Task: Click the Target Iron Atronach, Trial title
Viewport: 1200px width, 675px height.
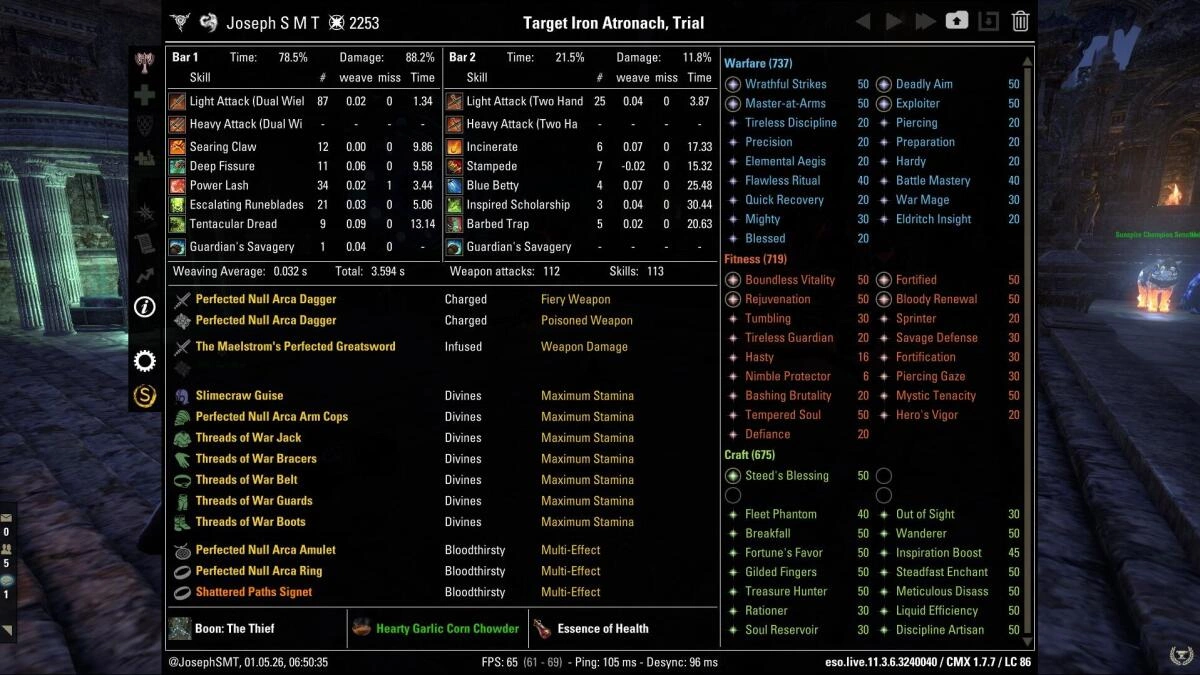Action: (x=613, y=22)
